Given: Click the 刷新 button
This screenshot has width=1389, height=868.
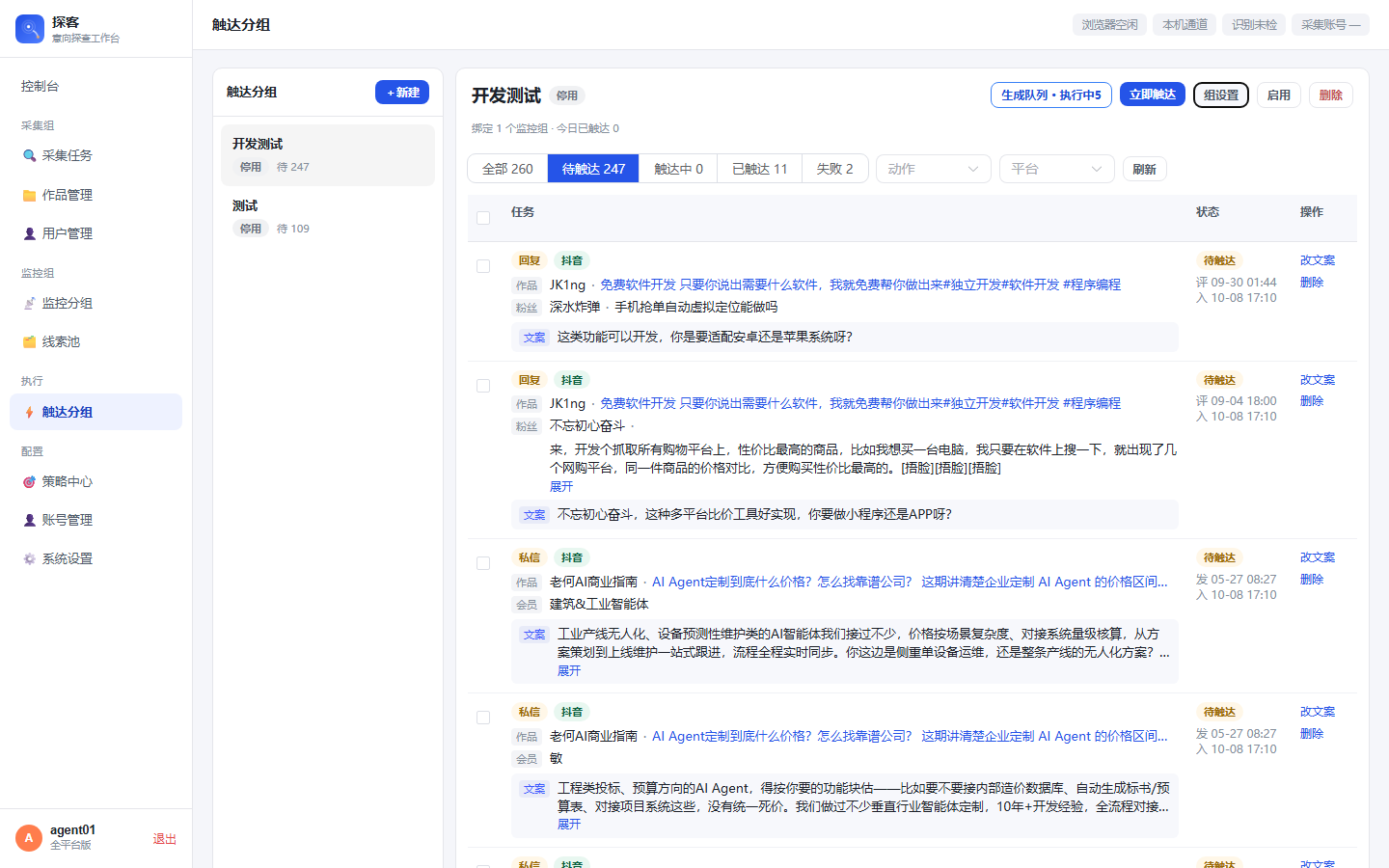Looking at the screenshot, I should tap(1145, 169).
